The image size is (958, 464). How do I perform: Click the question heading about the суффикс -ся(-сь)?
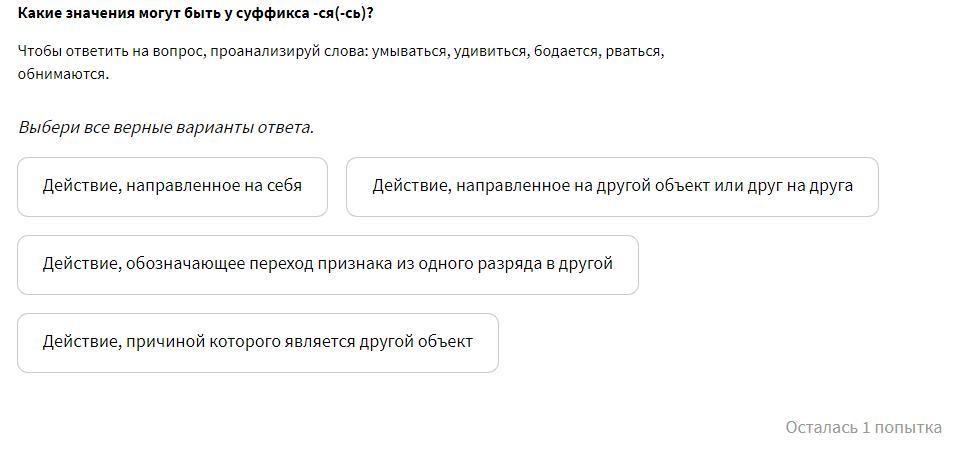(x=196, y=13)
